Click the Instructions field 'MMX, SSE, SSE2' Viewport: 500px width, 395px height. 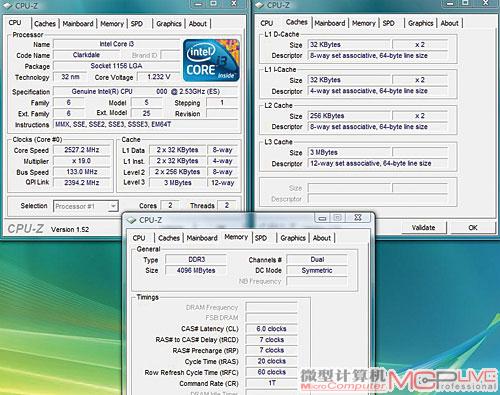146,124
